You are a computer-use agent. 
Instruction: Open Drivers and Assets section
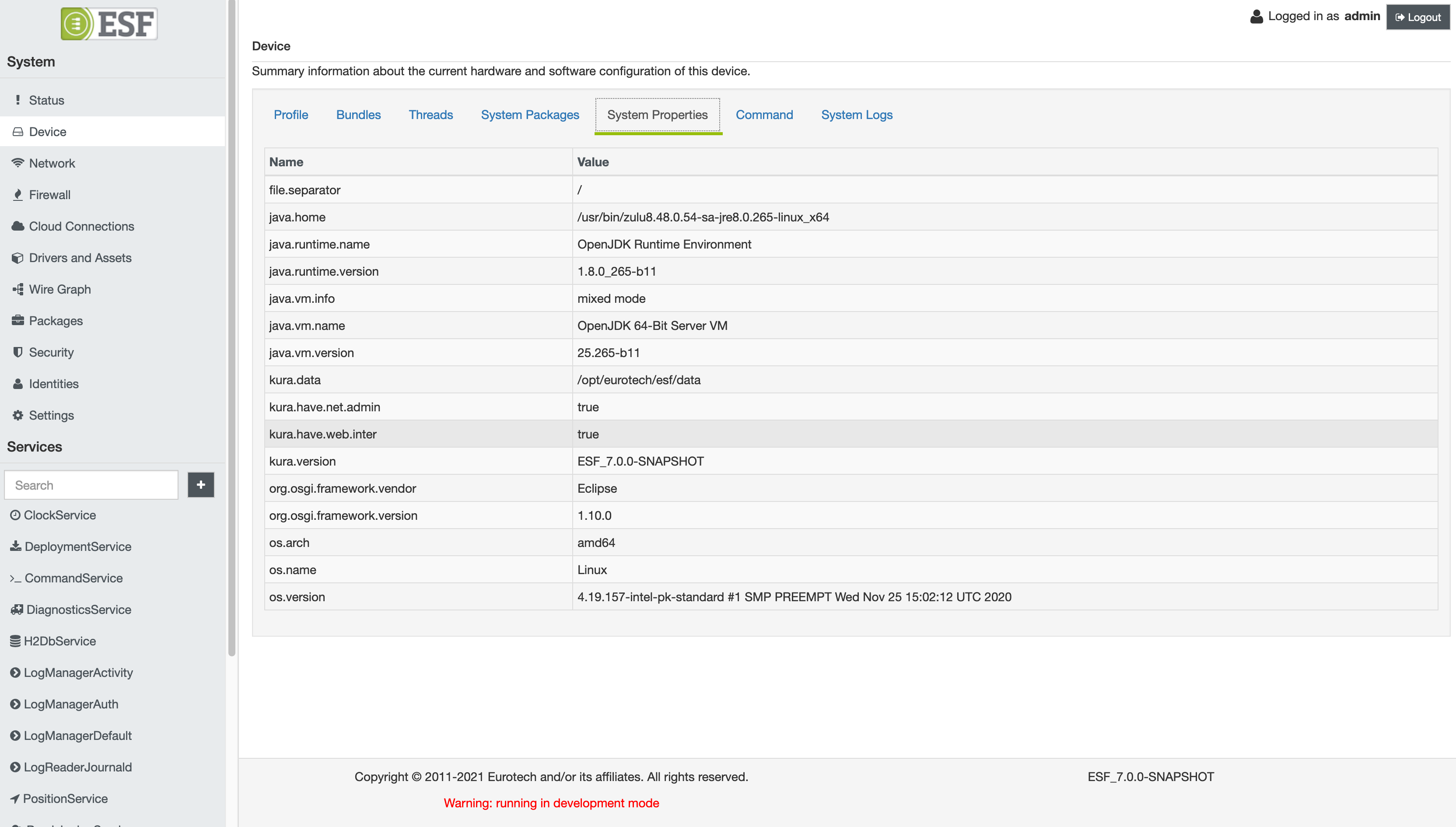pos(80,258)
